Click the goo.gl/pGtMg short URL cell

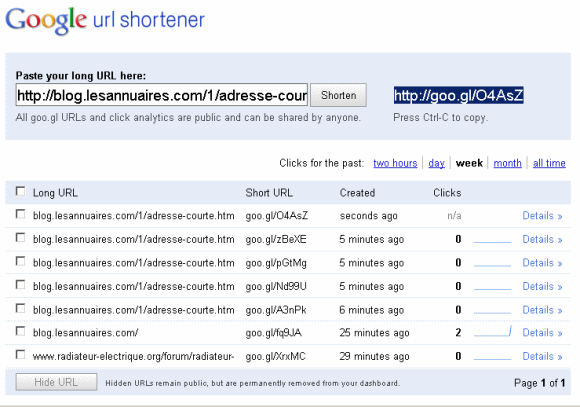(276, 263)
